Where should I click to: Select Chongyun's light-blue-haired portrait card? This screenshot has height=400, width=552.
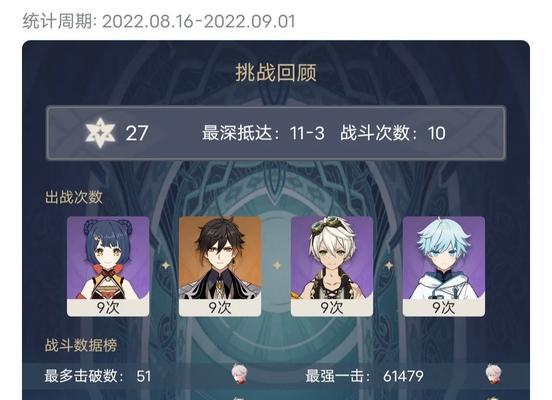coord(444,266)
